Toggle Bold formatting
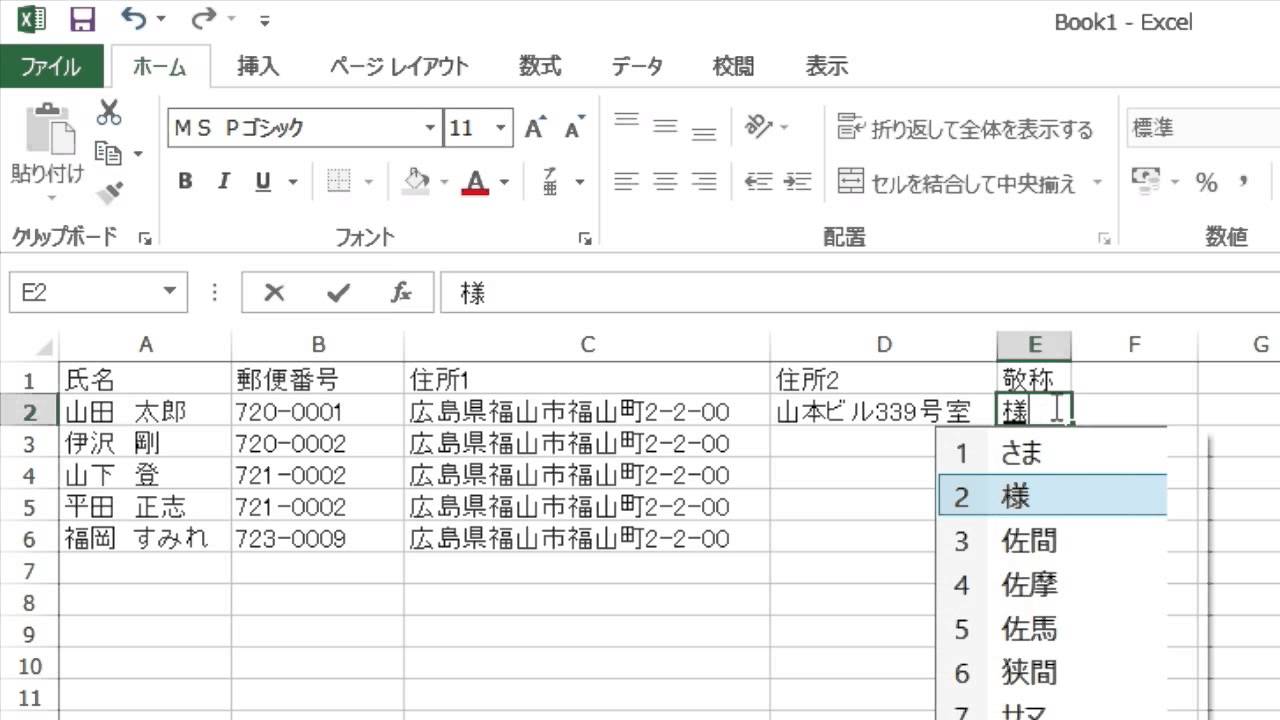 (x=185, y=182)
